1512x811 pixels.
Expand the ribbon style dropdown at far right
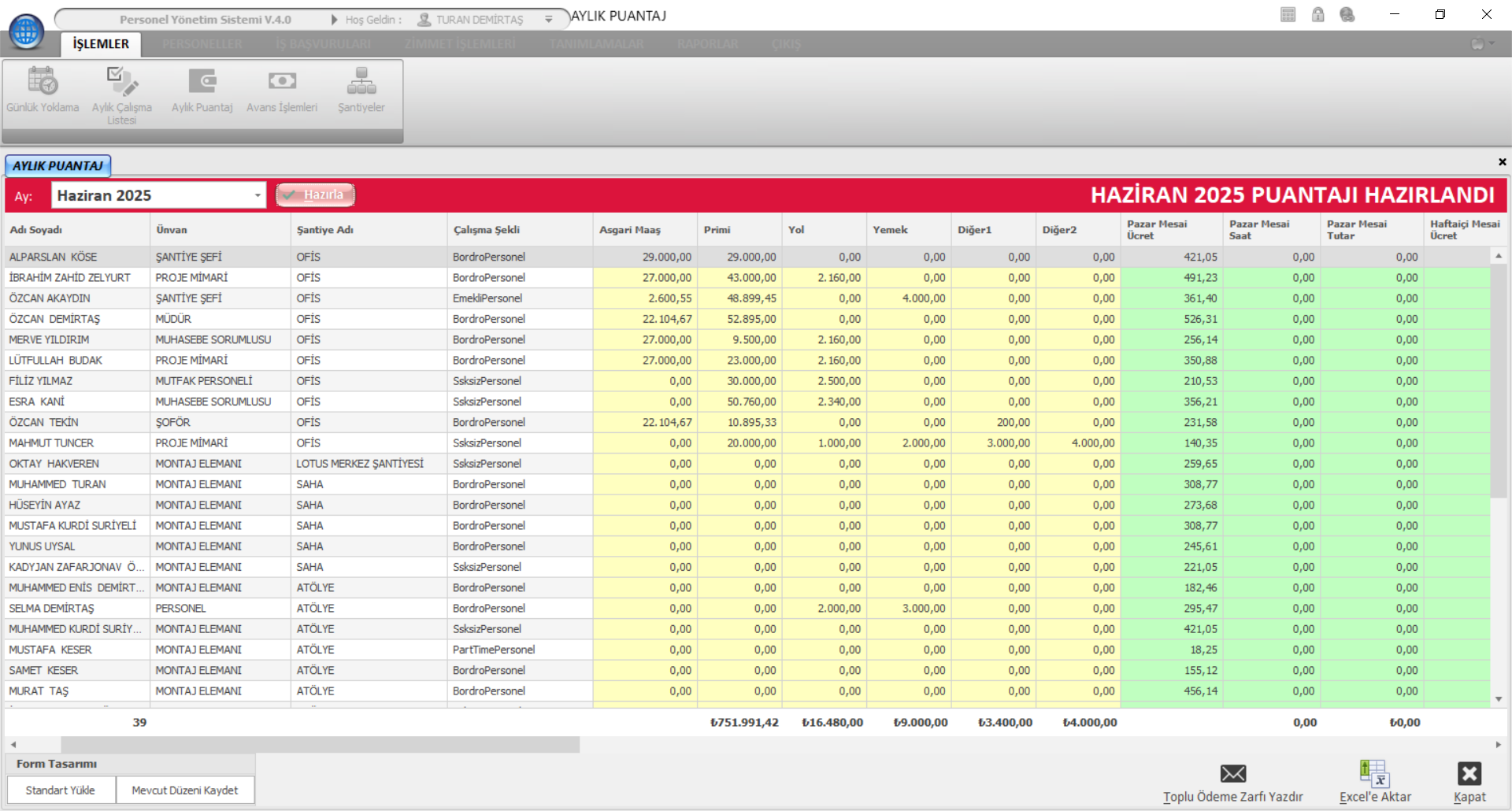[x=1482, y=44]
